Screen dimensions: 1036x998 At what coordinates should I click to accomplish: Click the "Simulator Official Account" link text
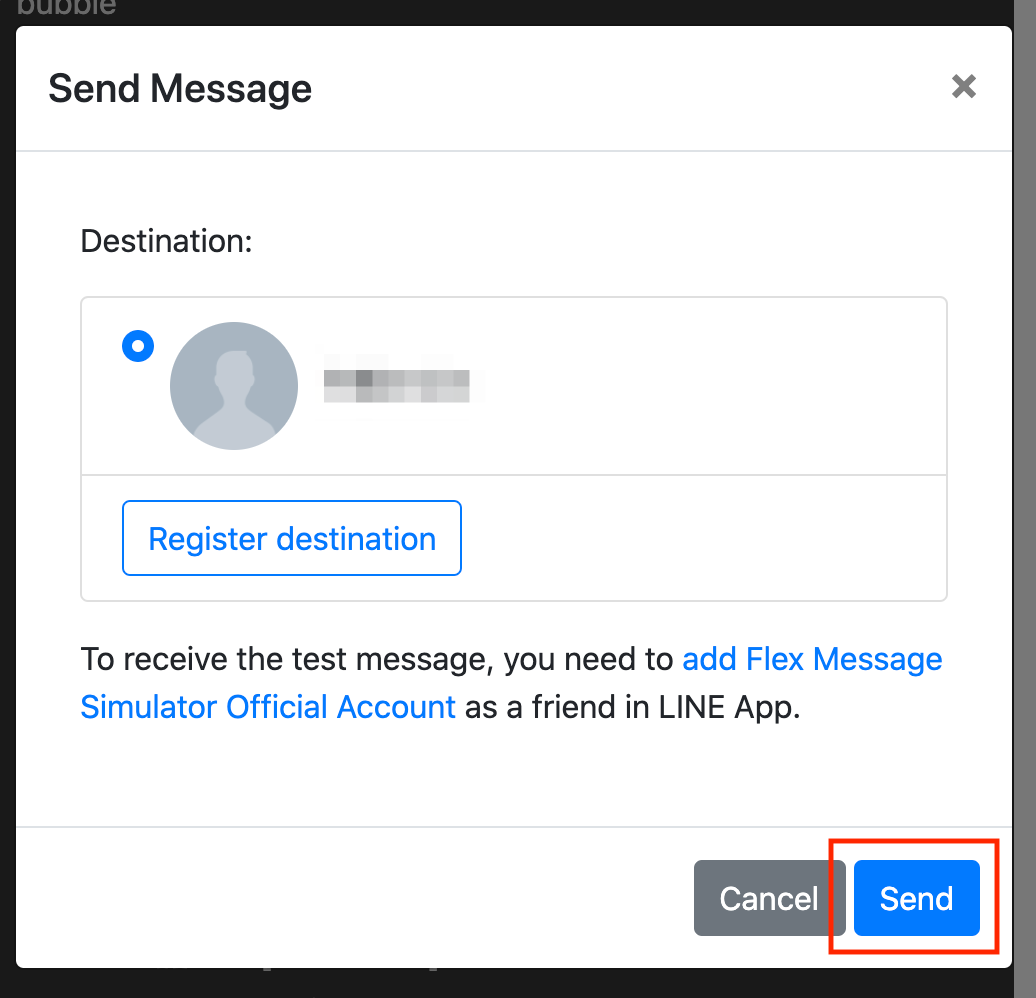pyautogui.click(x=268, y=707)
